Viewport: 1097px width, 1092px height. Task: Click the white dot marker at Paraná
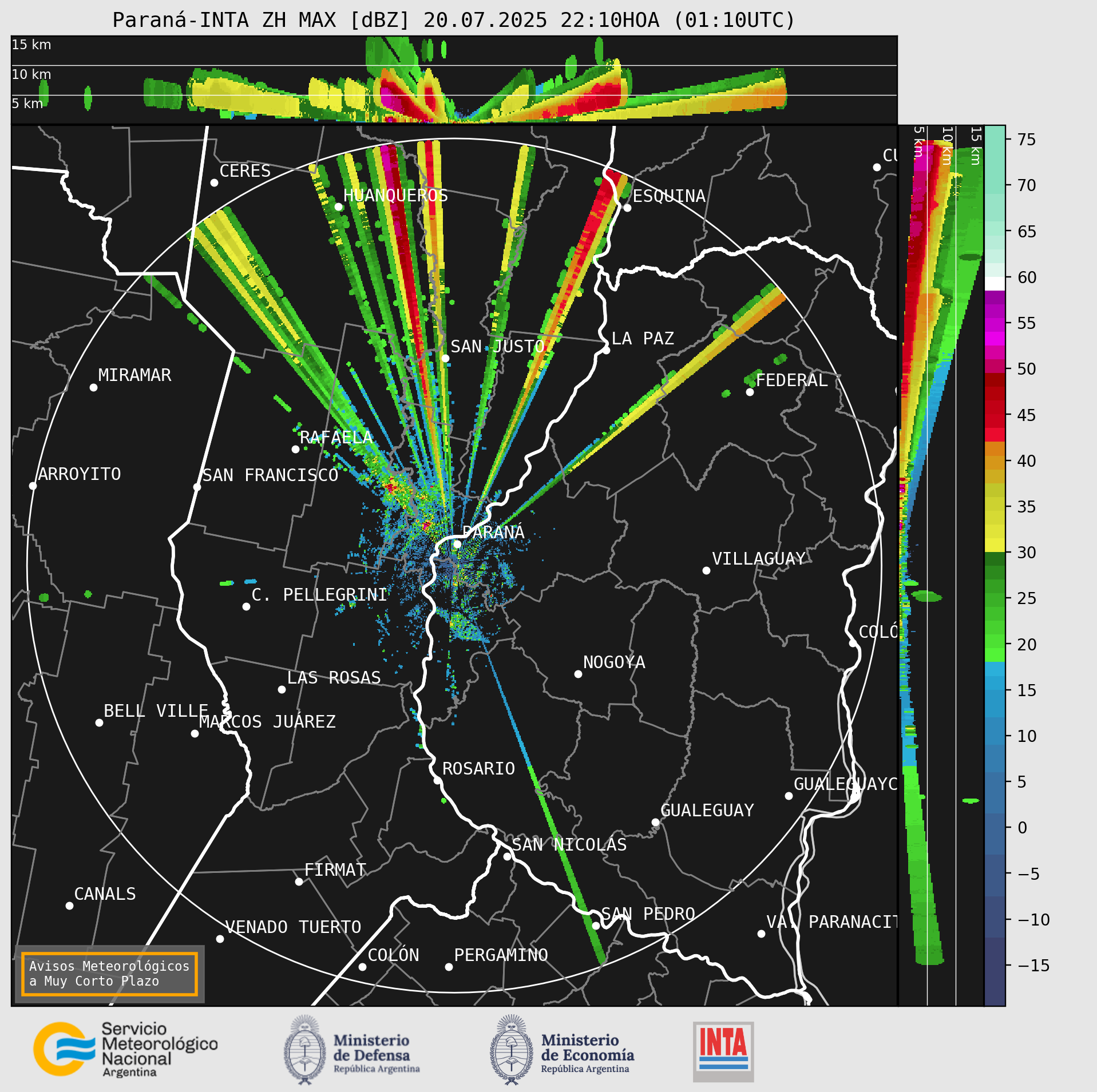[457, 544]
